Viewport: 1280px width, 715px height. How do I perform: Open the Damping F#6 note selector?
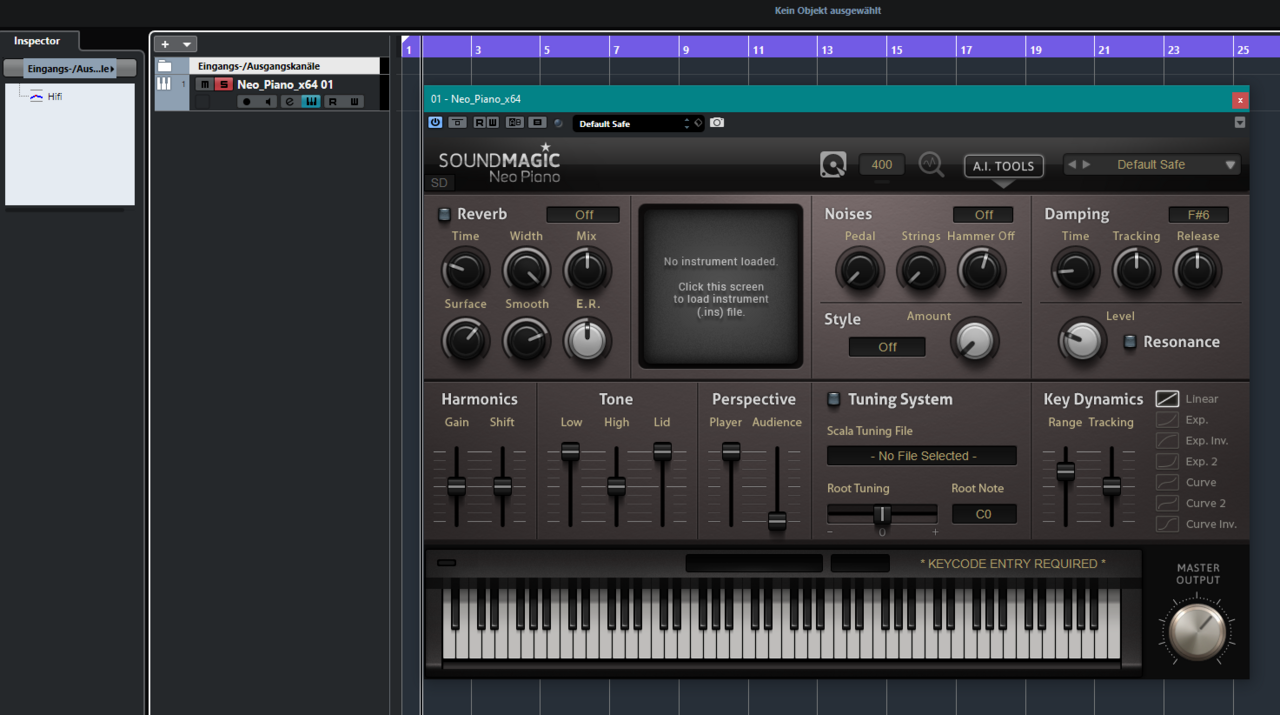coord(1198,215)
